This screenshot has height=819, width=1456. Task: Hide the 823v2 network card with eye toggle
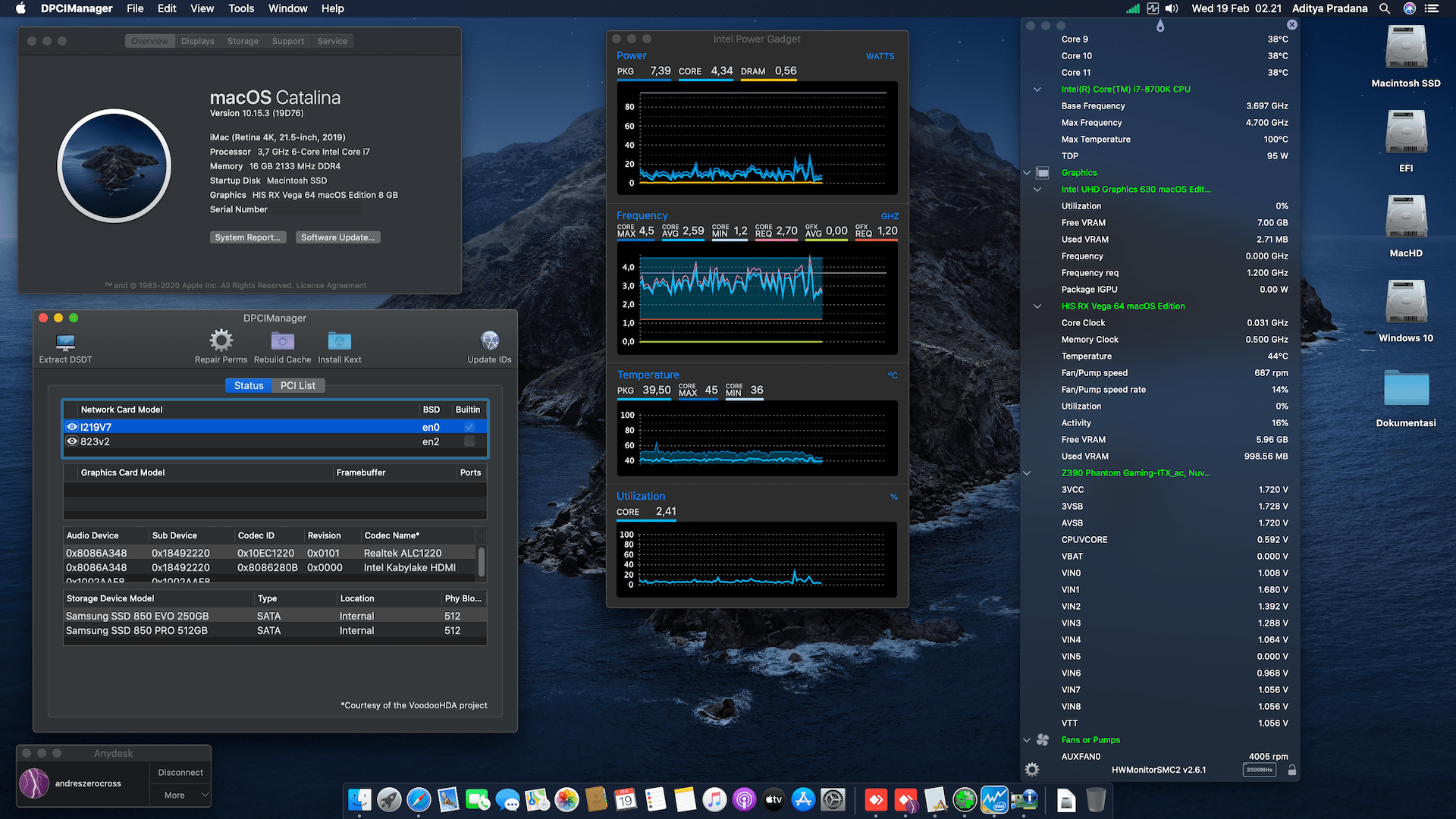pos(72,441)
